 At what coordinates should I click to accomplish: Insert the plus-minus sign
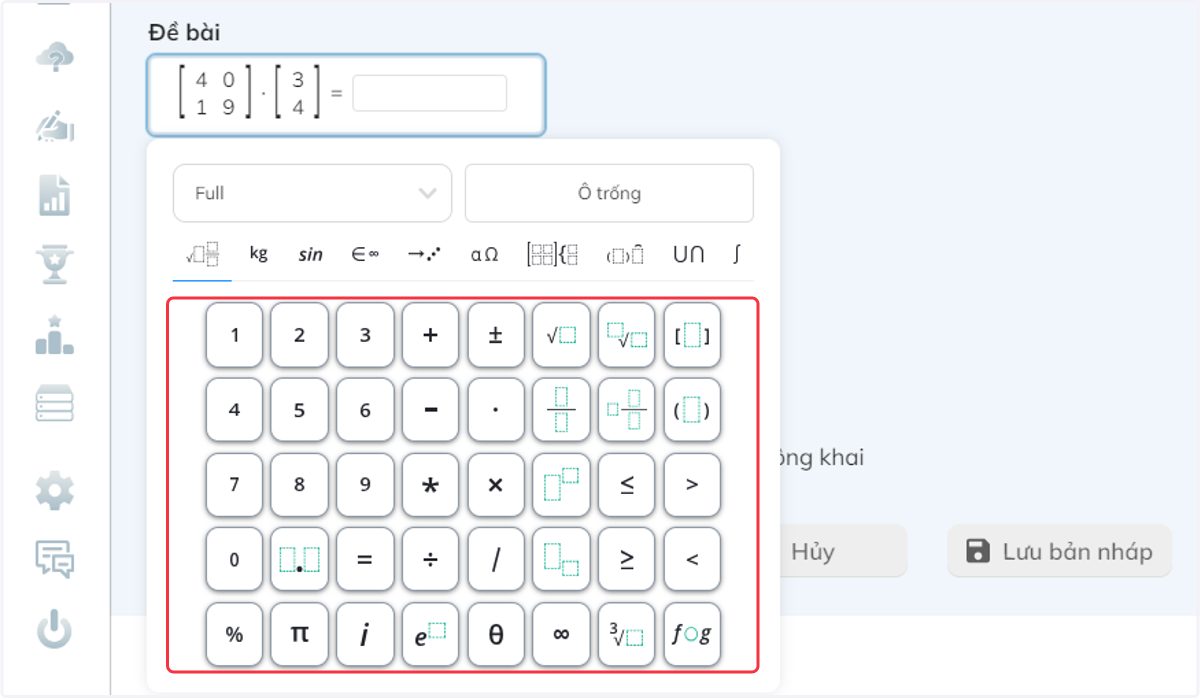coord(496,335)
